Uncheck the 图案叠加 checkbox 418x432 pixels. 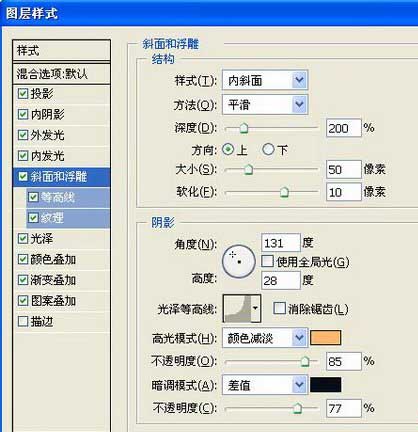[23, 300]
